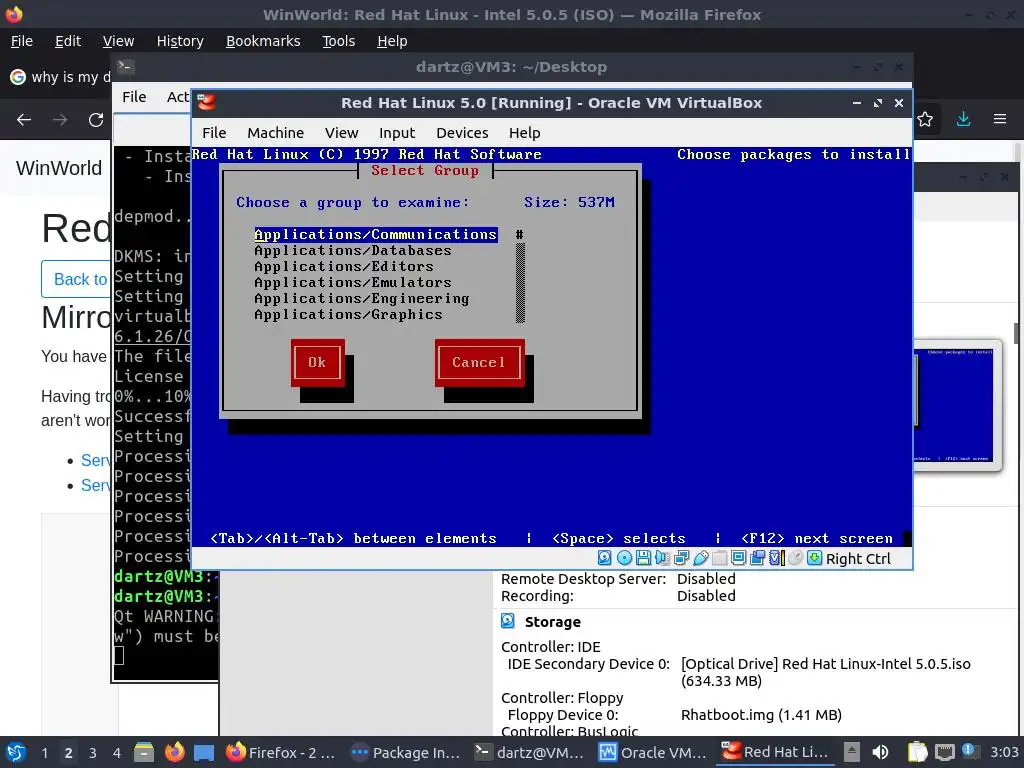Launch Firefox quick-launch icon in taskbar
The height and width of the screenshot is (768, 1024).
coord(174,752)
